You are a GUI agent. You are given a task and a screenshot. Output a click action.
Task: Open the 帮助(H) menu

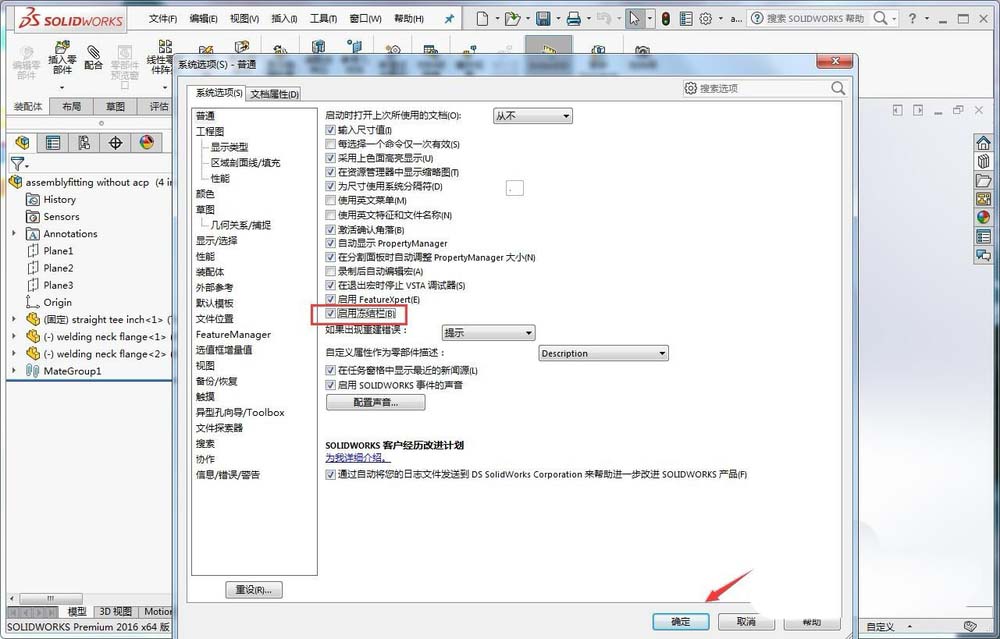(x=409, y=18)
